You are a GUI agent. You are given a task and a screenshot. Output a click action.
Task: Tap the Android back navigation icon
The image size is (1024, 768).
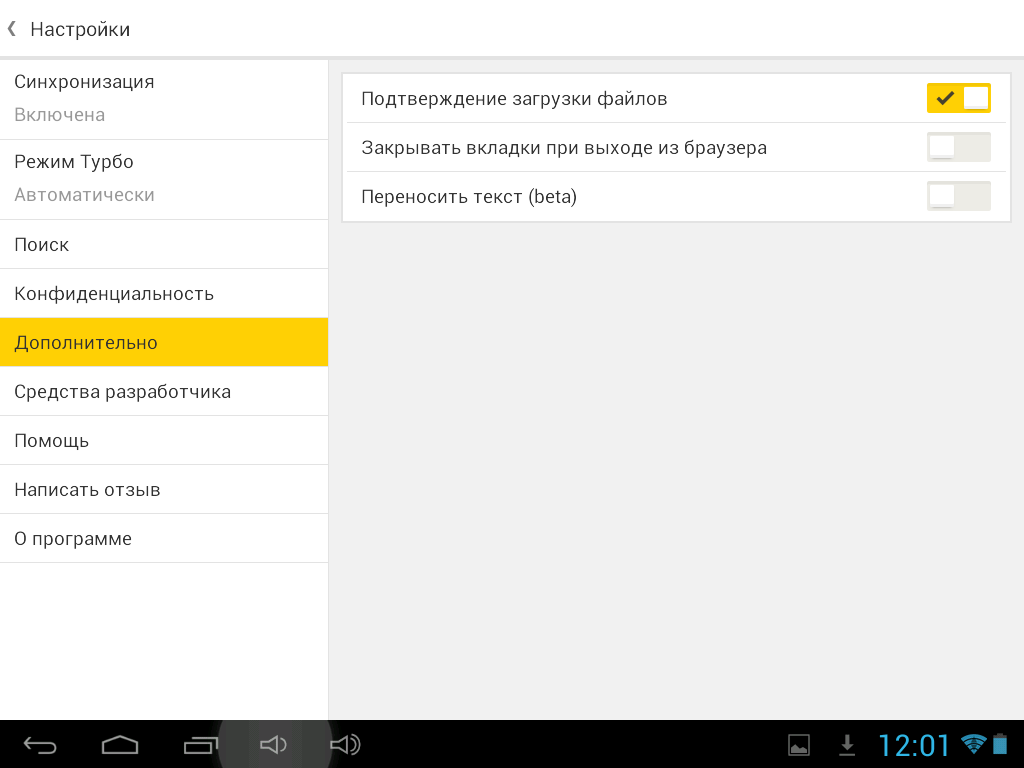point(40,745)
